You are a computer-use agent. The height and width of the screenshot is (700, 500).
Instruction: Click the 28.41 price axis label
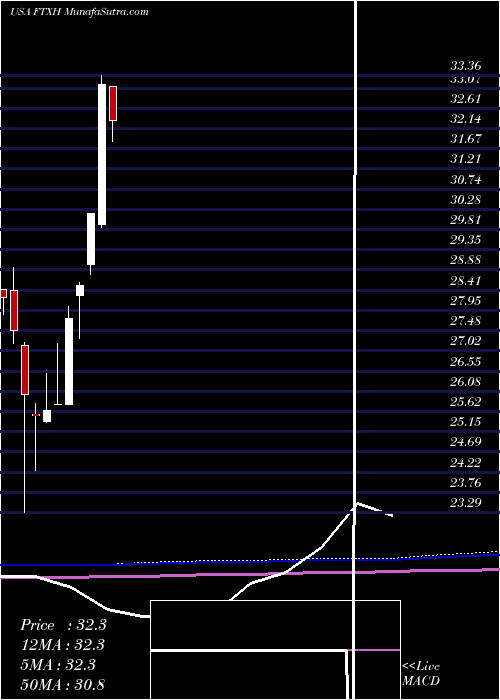(x=466, y=280)
